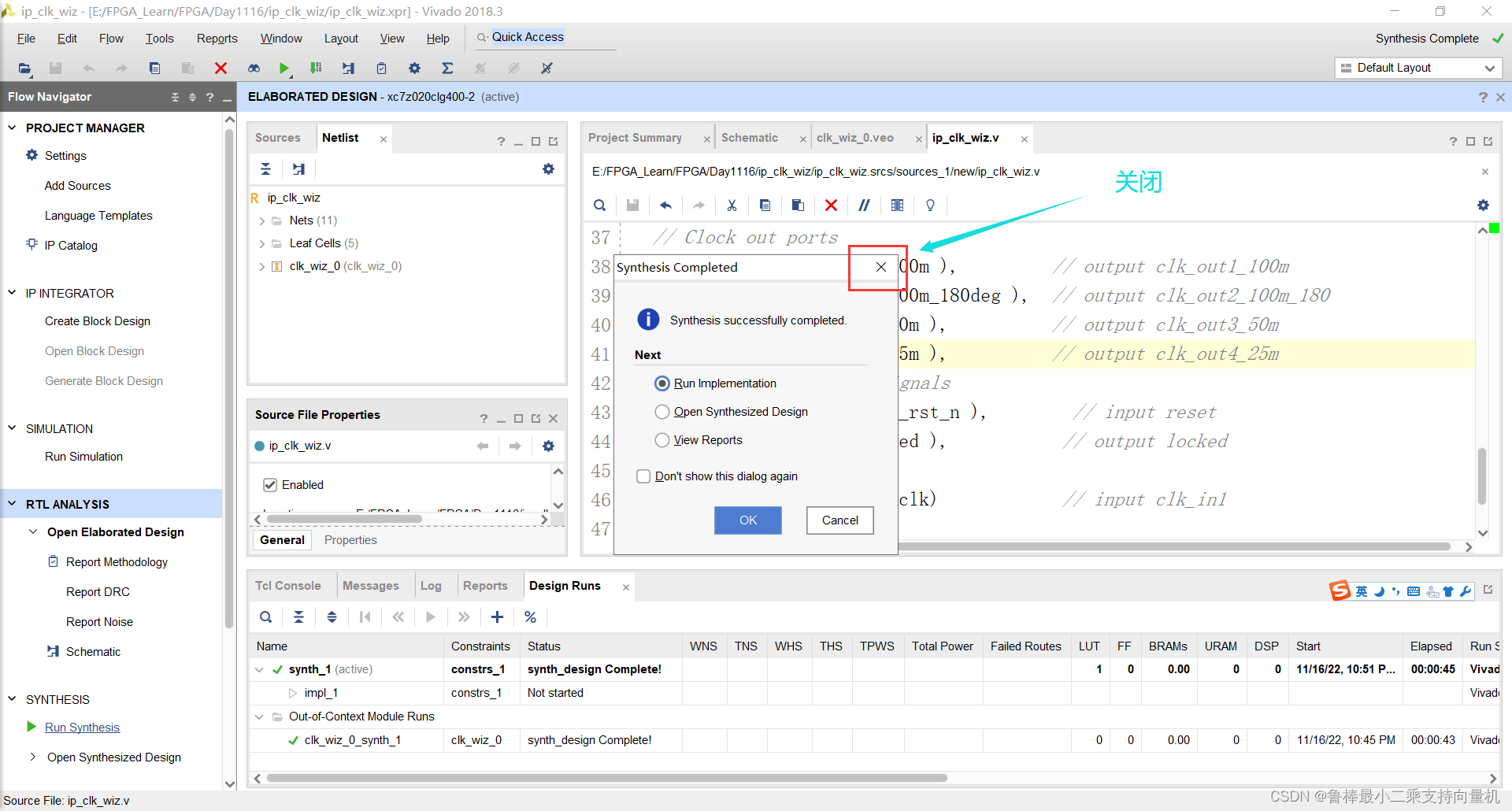
Task: Switch to Properties tab in file properties
Action: pyautogui.click(x=350, y=540)
